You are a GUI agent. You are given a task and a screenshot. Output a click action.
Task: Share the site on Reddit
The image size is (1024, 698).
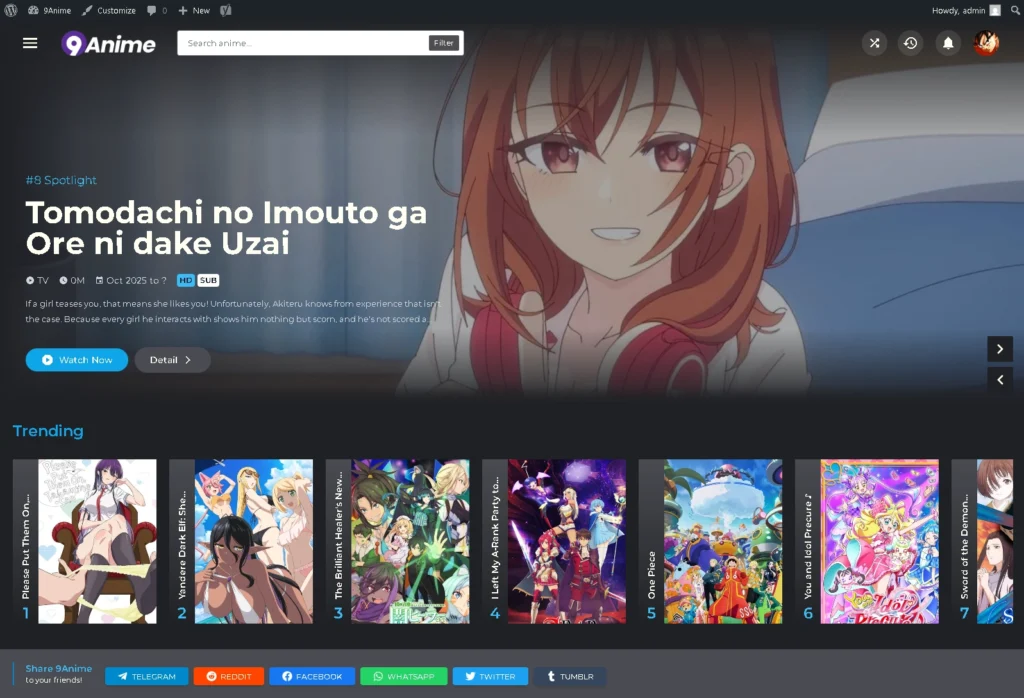coord(228,676)
